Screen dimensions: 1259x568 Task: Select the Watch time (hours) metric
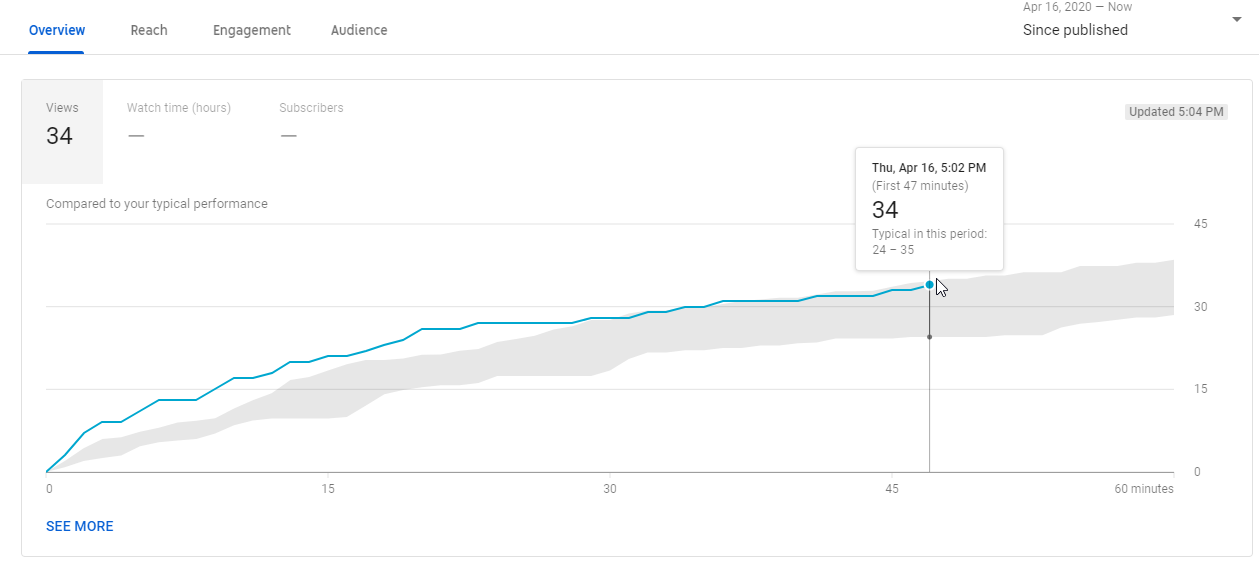pos(179,123)
